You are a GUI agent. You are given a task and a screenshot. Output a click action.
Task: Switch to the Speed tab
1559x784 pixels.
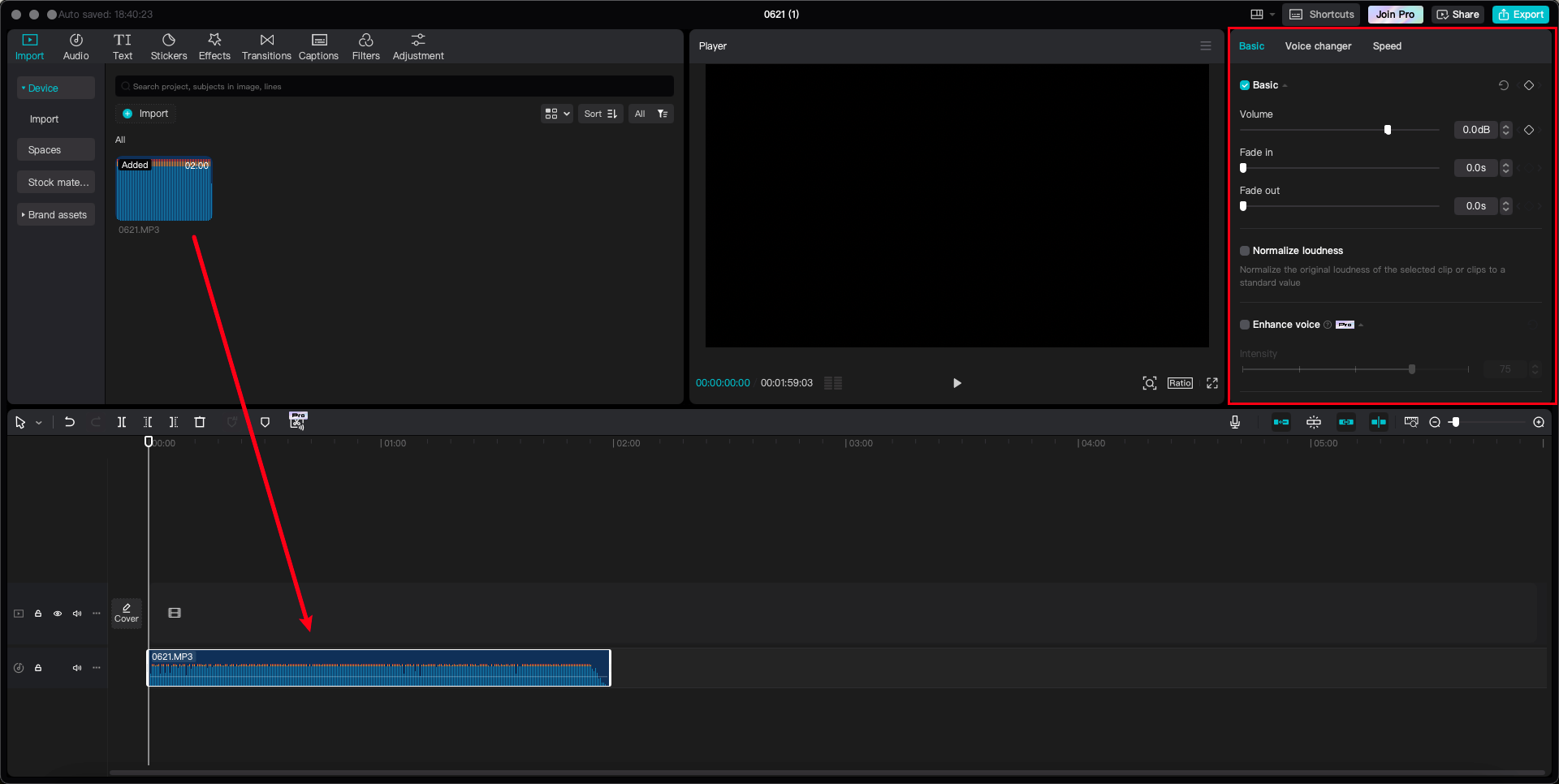[x=1387, y=46]
